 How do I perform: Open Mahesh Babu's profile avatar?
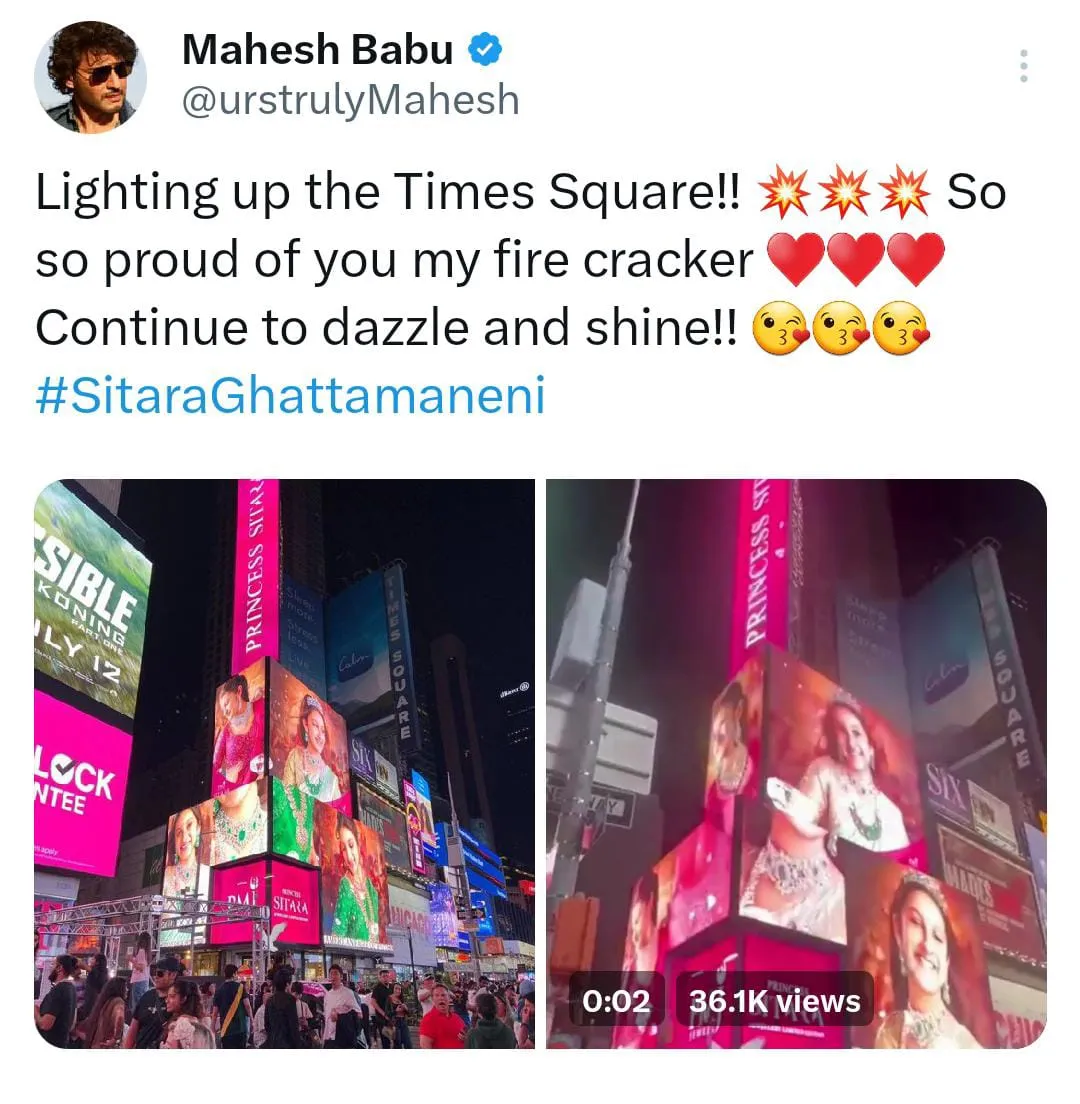click(90, 77)
